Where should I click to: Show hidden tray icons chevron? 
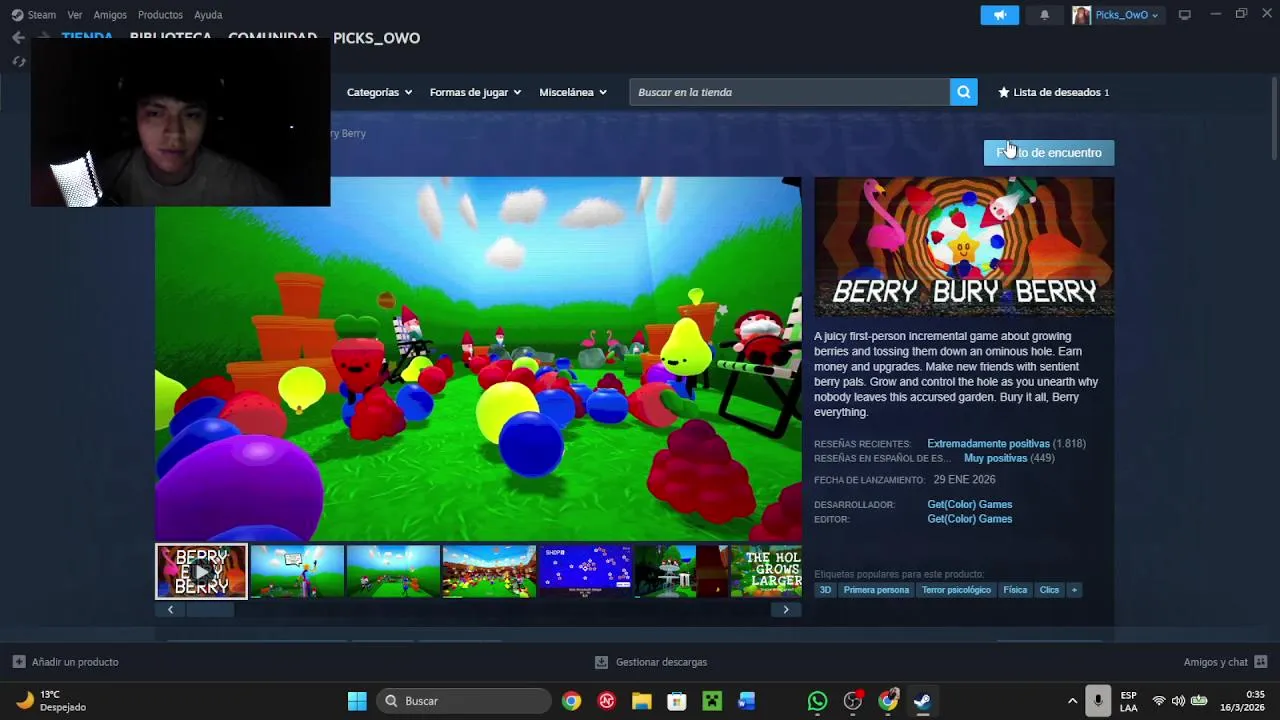tap(1072, 701)
